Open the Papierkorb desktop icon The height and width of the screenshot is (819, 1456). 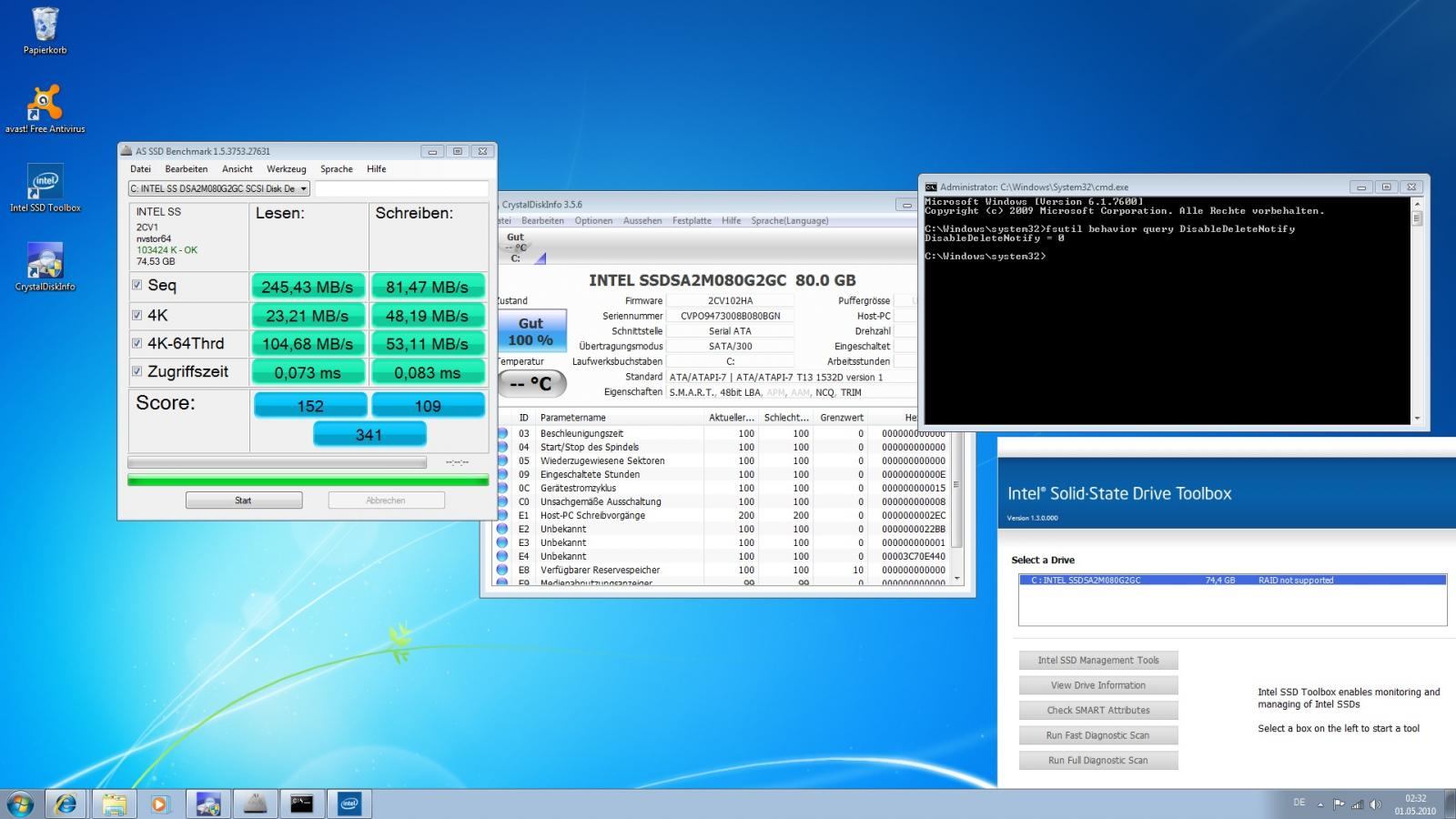(x=45, y=30)
